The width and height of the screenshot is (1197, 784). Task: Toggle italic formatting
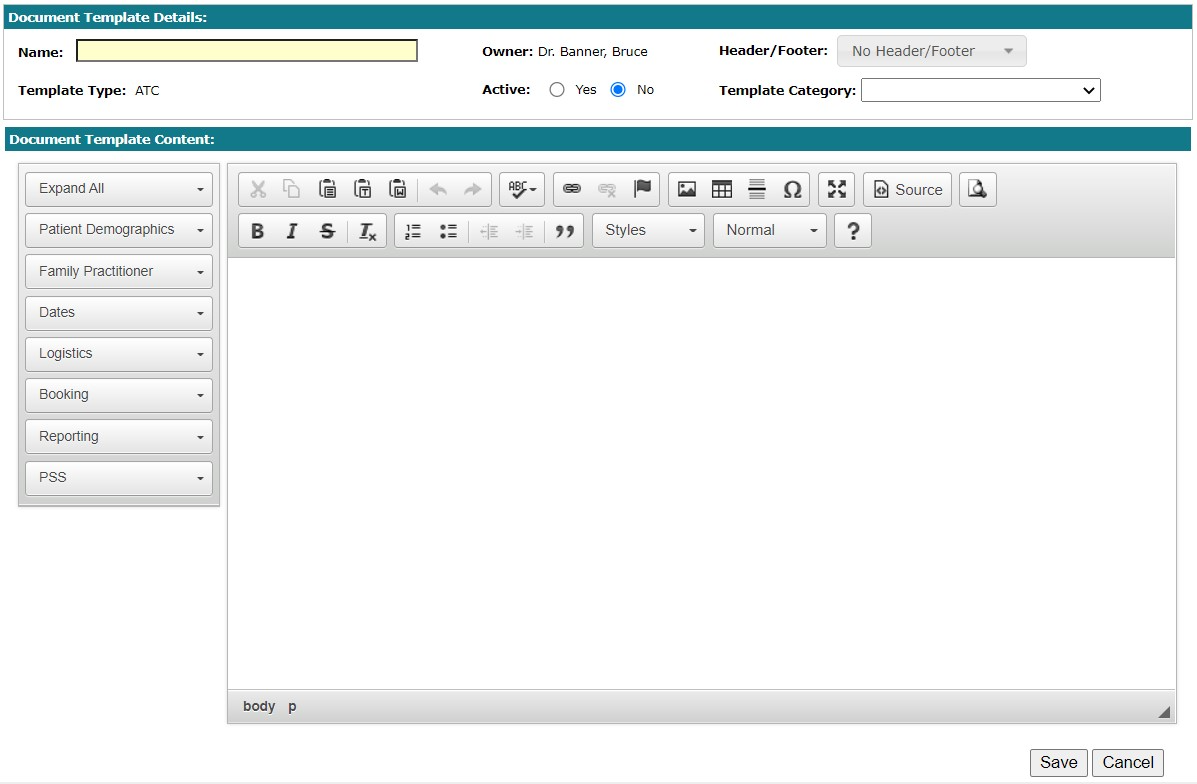click(292, 231)
